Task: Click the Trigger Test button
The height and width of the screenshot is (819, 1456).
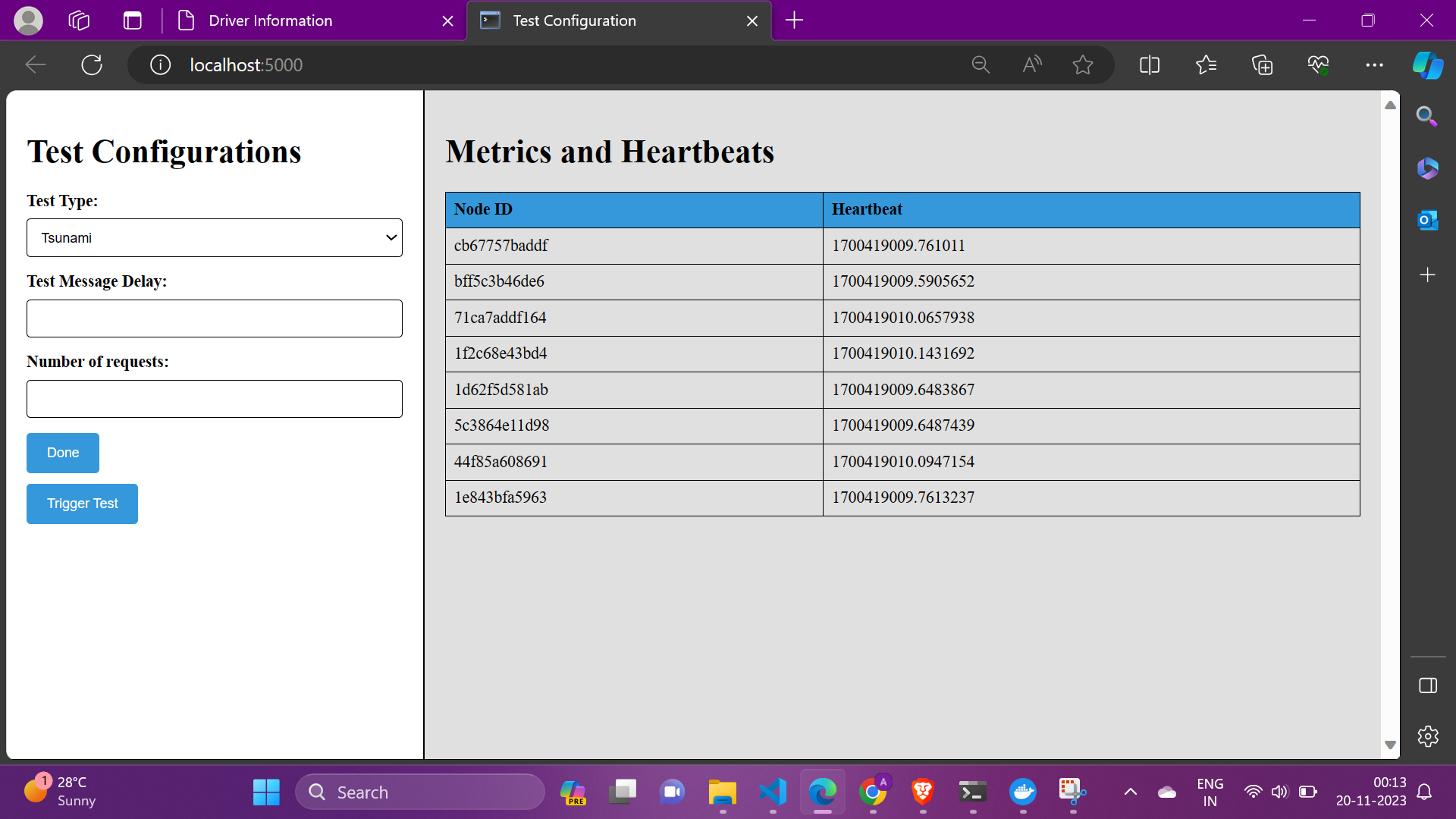Action: coord(82,504)
